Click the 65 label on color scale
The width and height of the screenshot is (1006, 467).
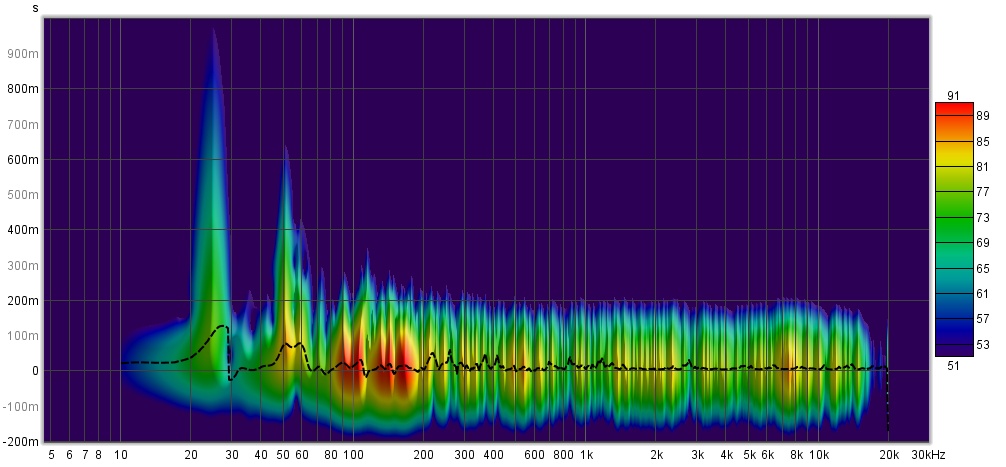click(x=982, y=269)
